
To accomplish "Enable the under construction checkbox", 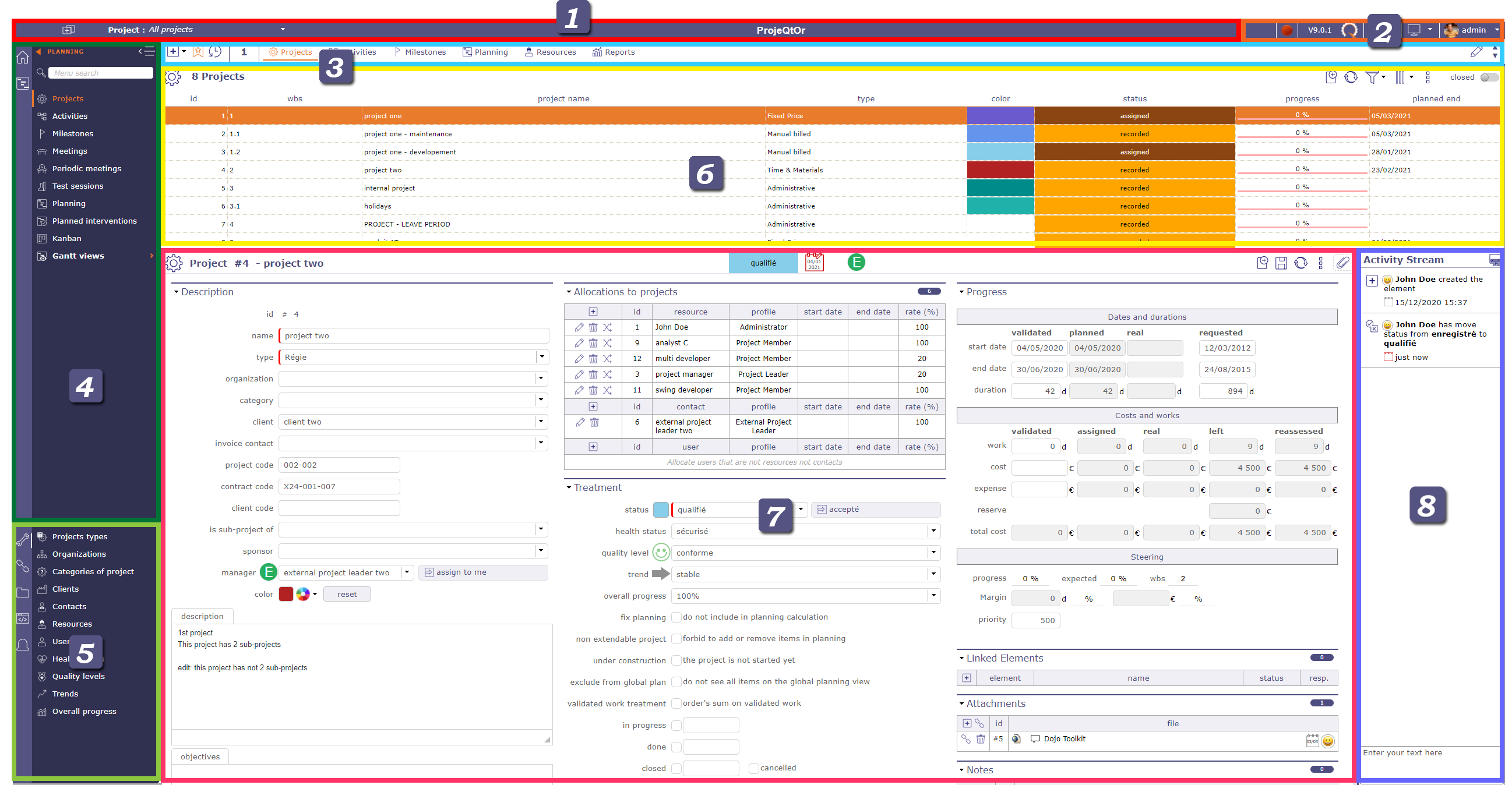I will (676, 660).
